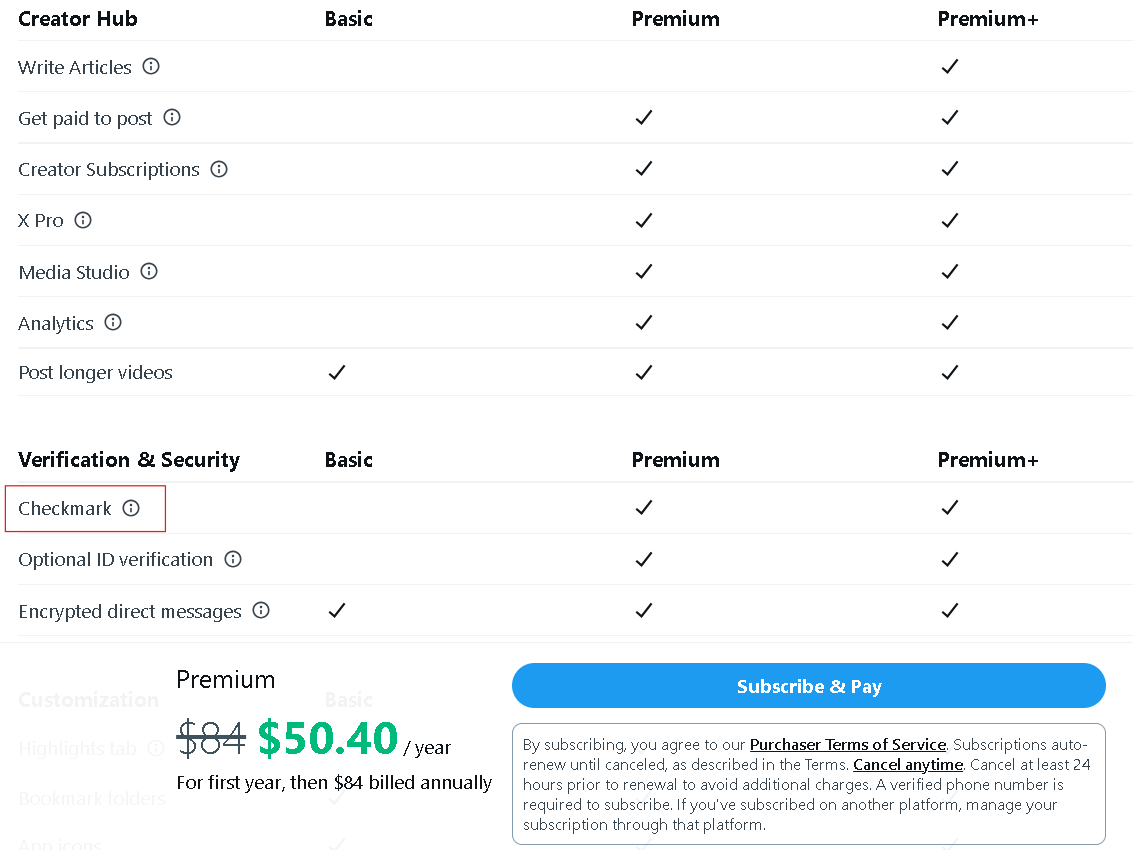Click the Encrypted direct messages info icon

(x=261, y=610)
